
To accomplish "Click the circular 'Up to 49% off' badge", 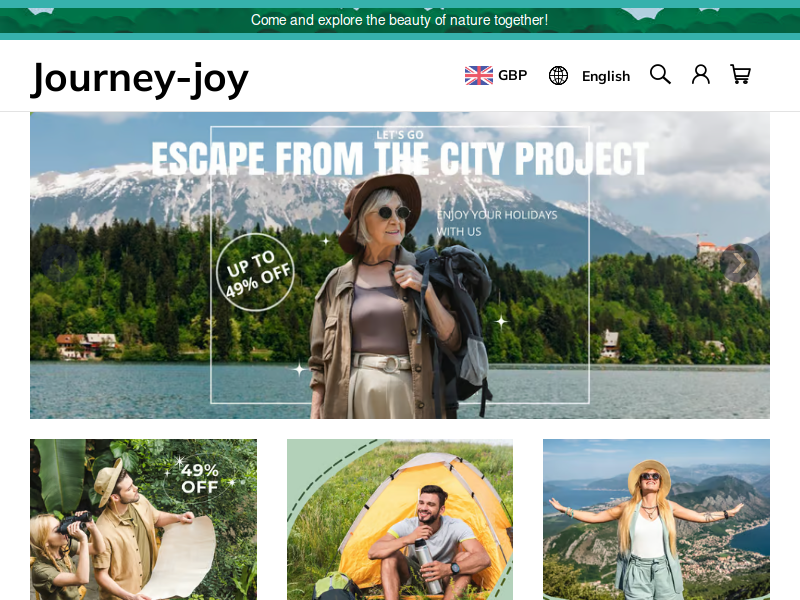I will [x=255, y=272].
